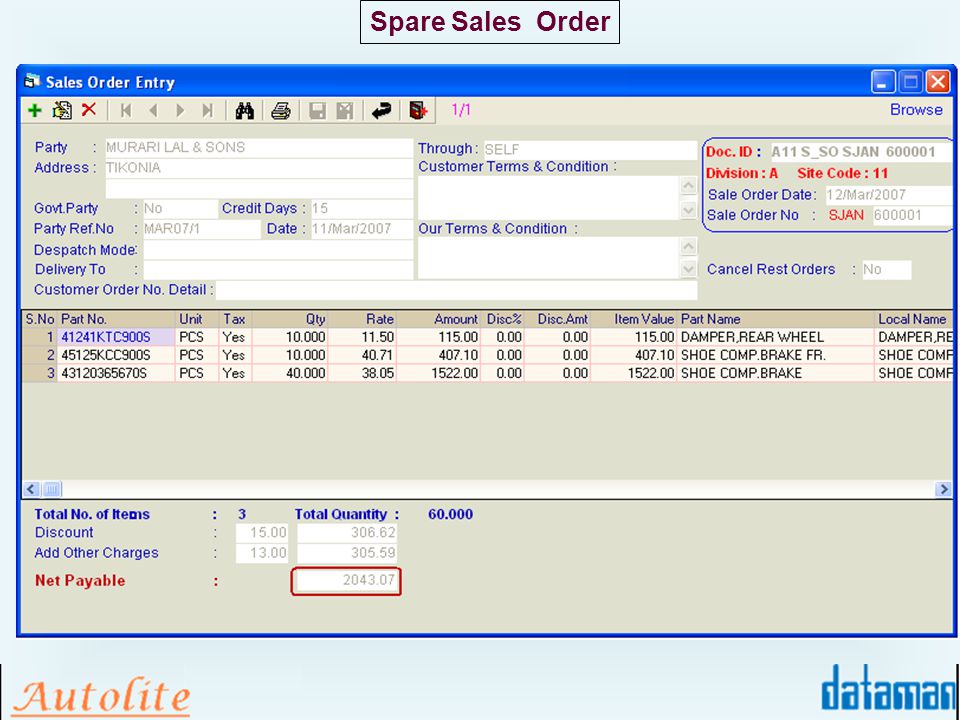This screenshot has height=720, width=960.
Task: Click the Sale Order No field 600001
Action: coord(912,216)
